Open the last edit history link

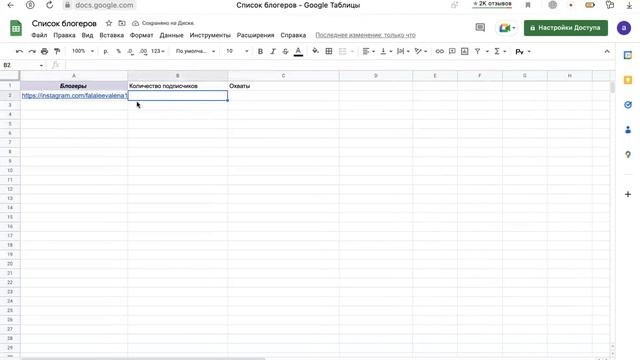[x=365, y=35]
